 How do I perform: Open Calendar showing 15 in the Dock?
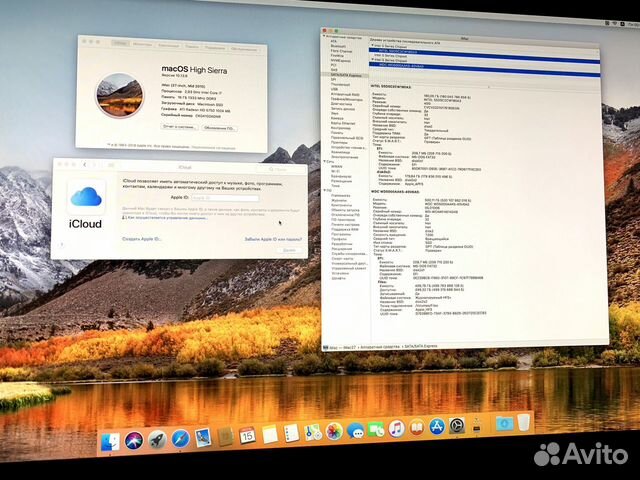(247, 436)
